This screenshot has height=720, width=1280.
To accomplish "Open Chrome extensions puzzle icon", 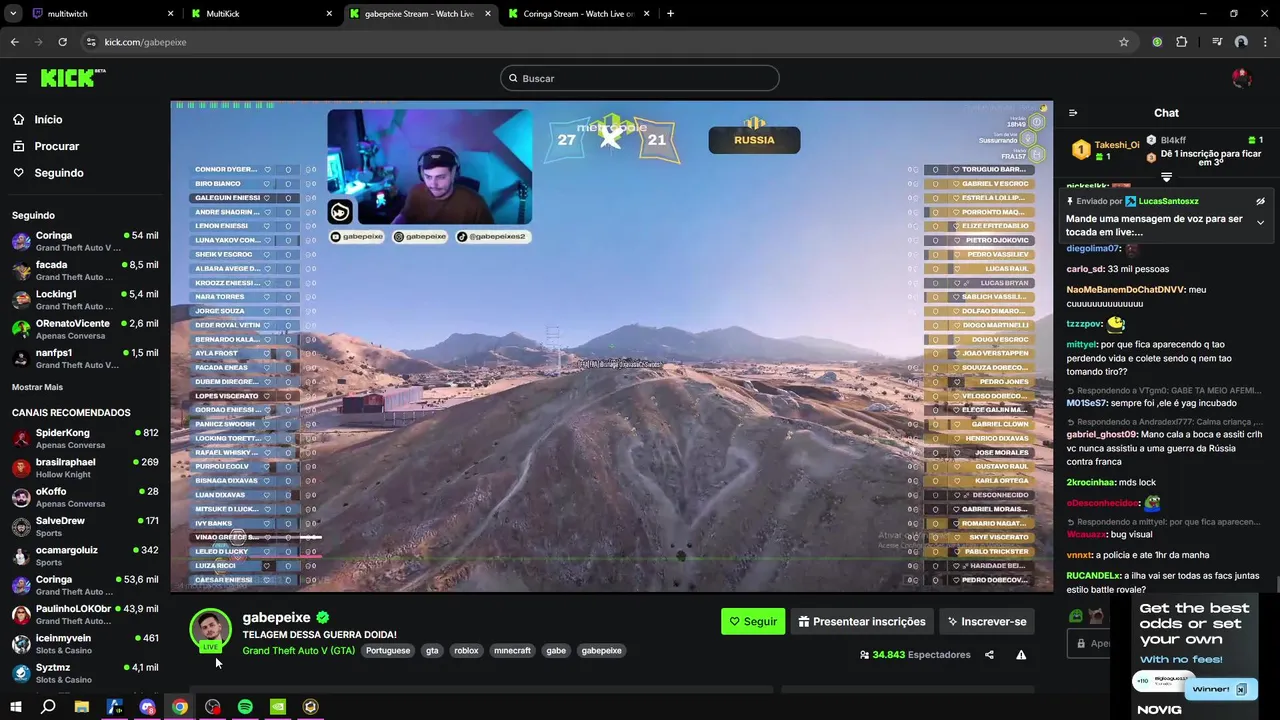I will click(x=1181, y=42).
